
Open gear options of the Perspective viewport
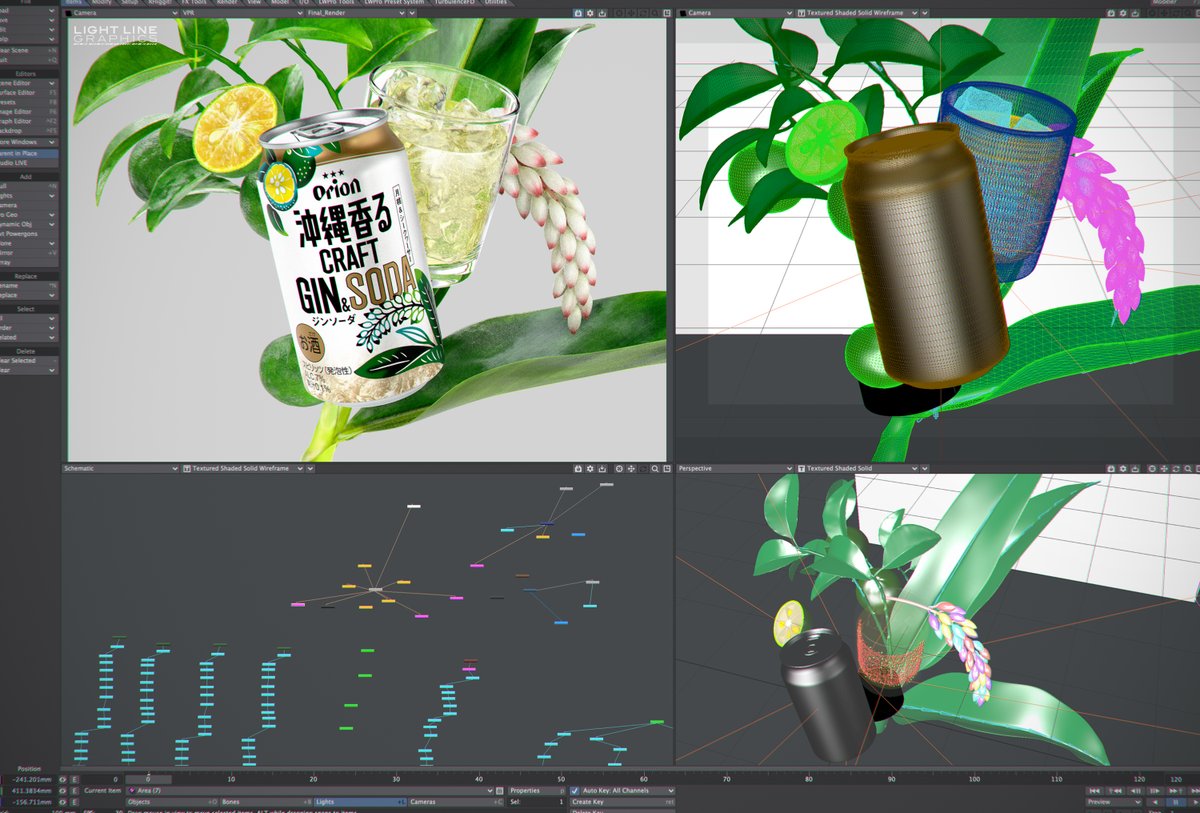point(1123,468)
